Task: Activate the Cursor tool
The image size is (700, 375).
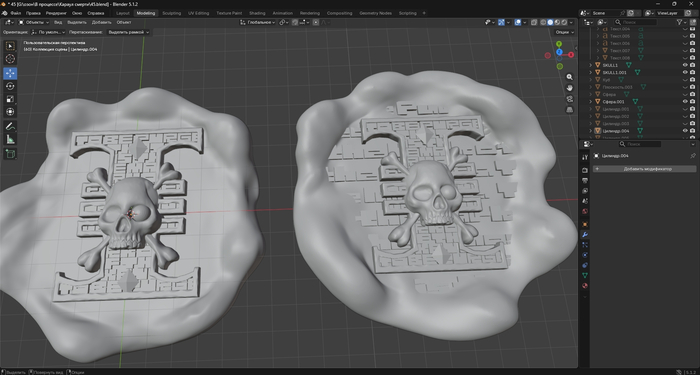Action: coord(10,58)
